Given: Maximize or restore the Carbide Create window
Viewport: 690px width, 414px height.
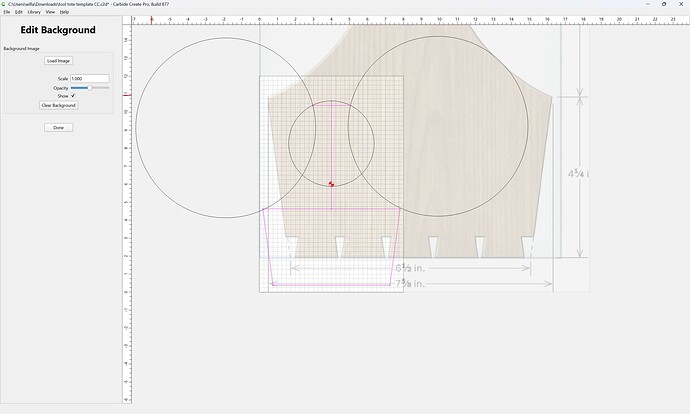Looking at the screenshot, I should coord(664,4).
